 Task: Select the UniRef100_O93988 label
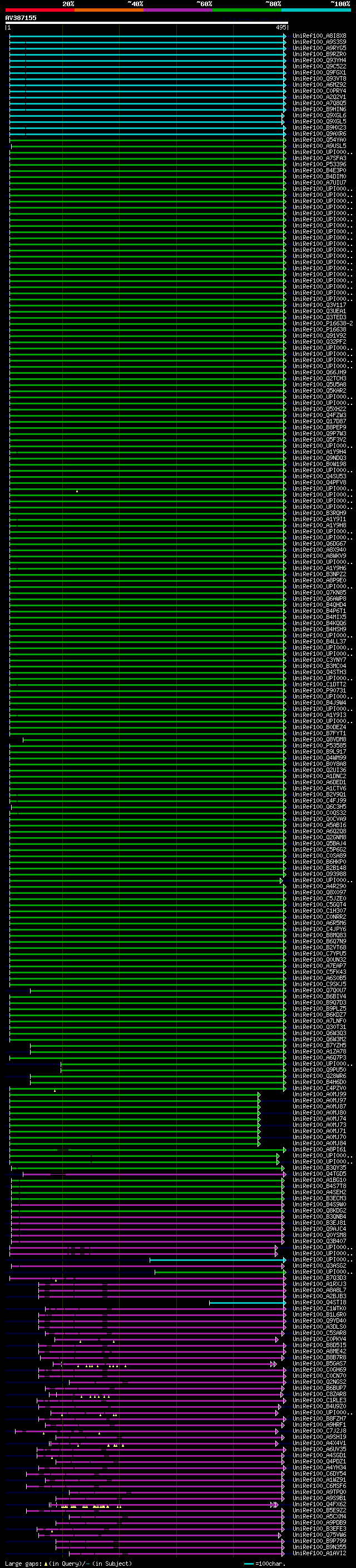pos(319,874)
